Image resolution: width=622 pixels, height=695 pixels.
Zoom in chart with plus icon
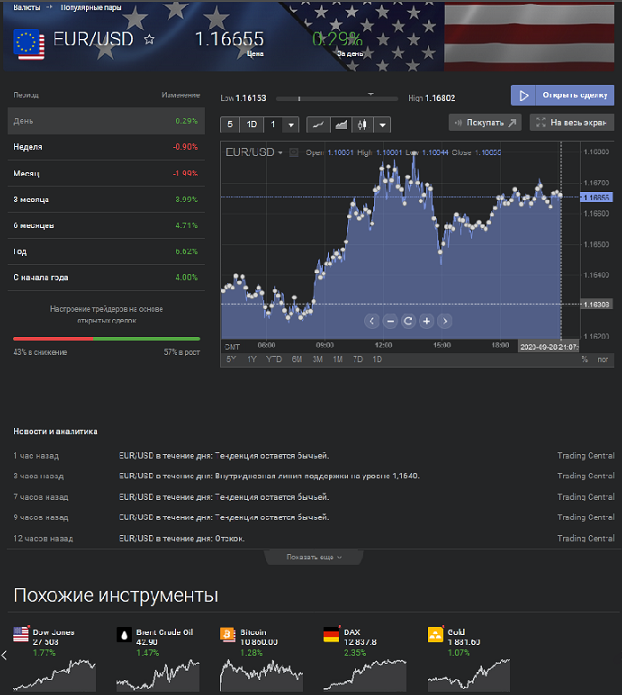pyautogui.click(x=426, y=321)
